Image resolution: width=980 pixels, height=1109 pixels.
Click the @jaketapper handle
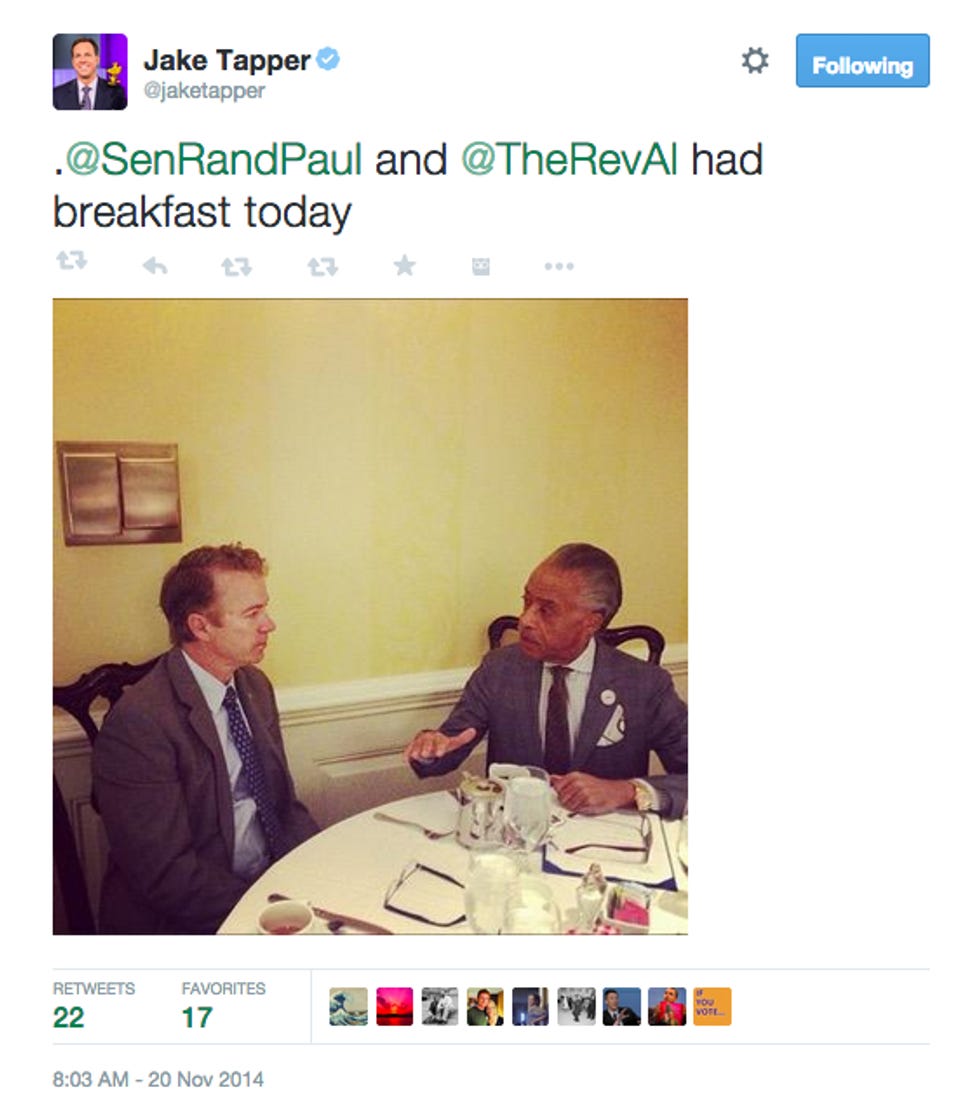(x=204, y=91)
